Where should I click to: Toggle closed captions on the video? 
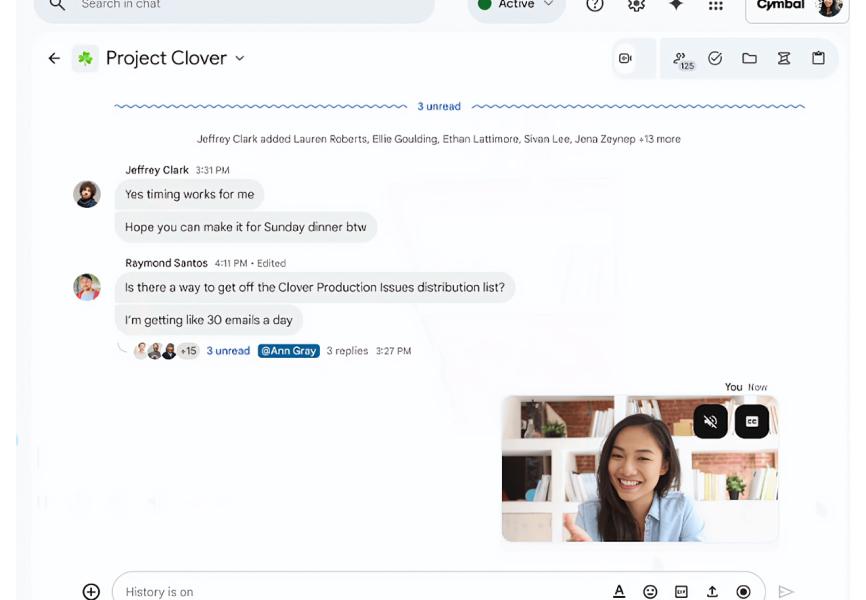point(752,422)
